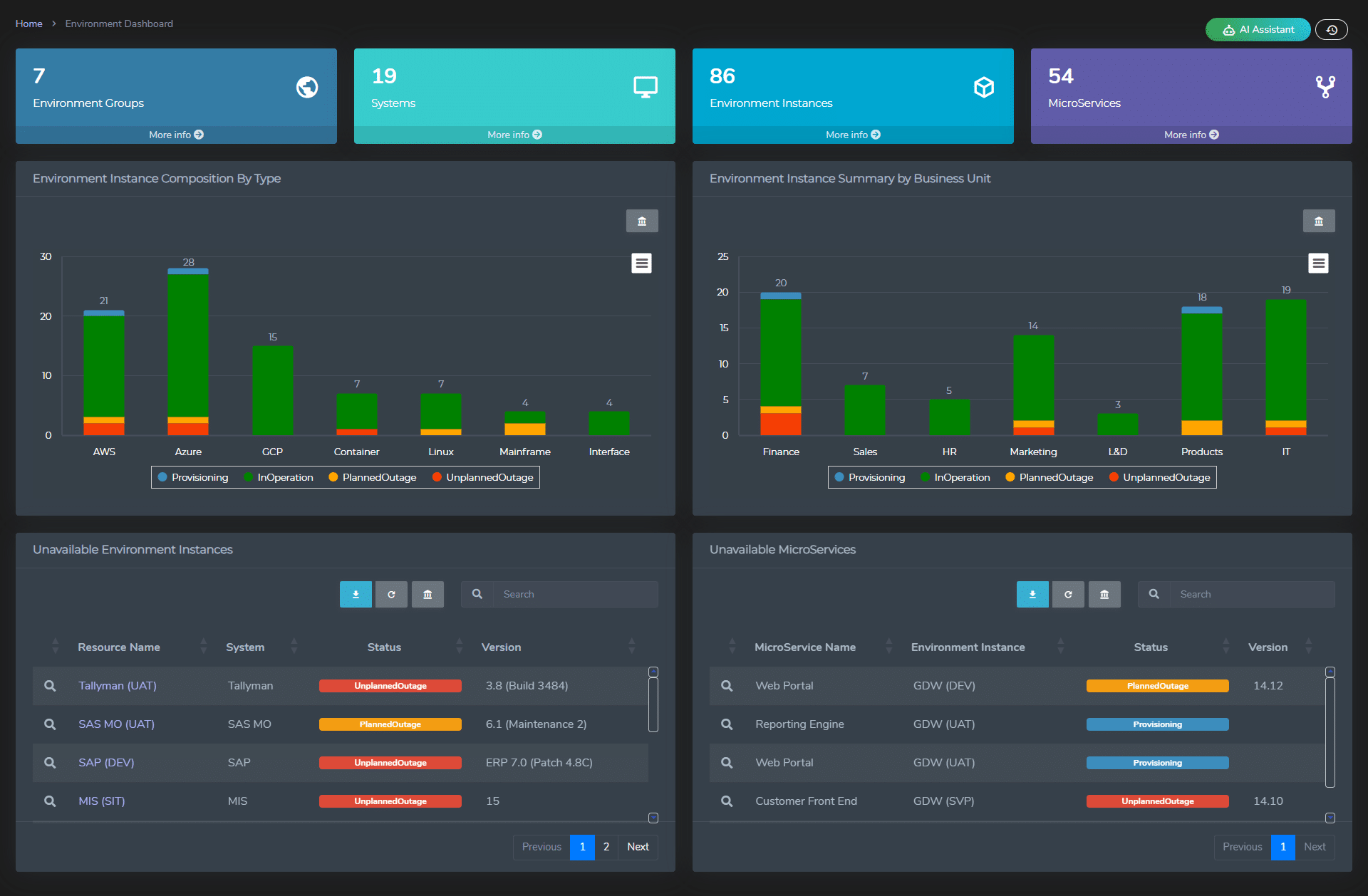Download the Unavailable Environment Instances table
Image resolution: width=1368 pixels, height=896 pixels.
click(x=356, y=594)
